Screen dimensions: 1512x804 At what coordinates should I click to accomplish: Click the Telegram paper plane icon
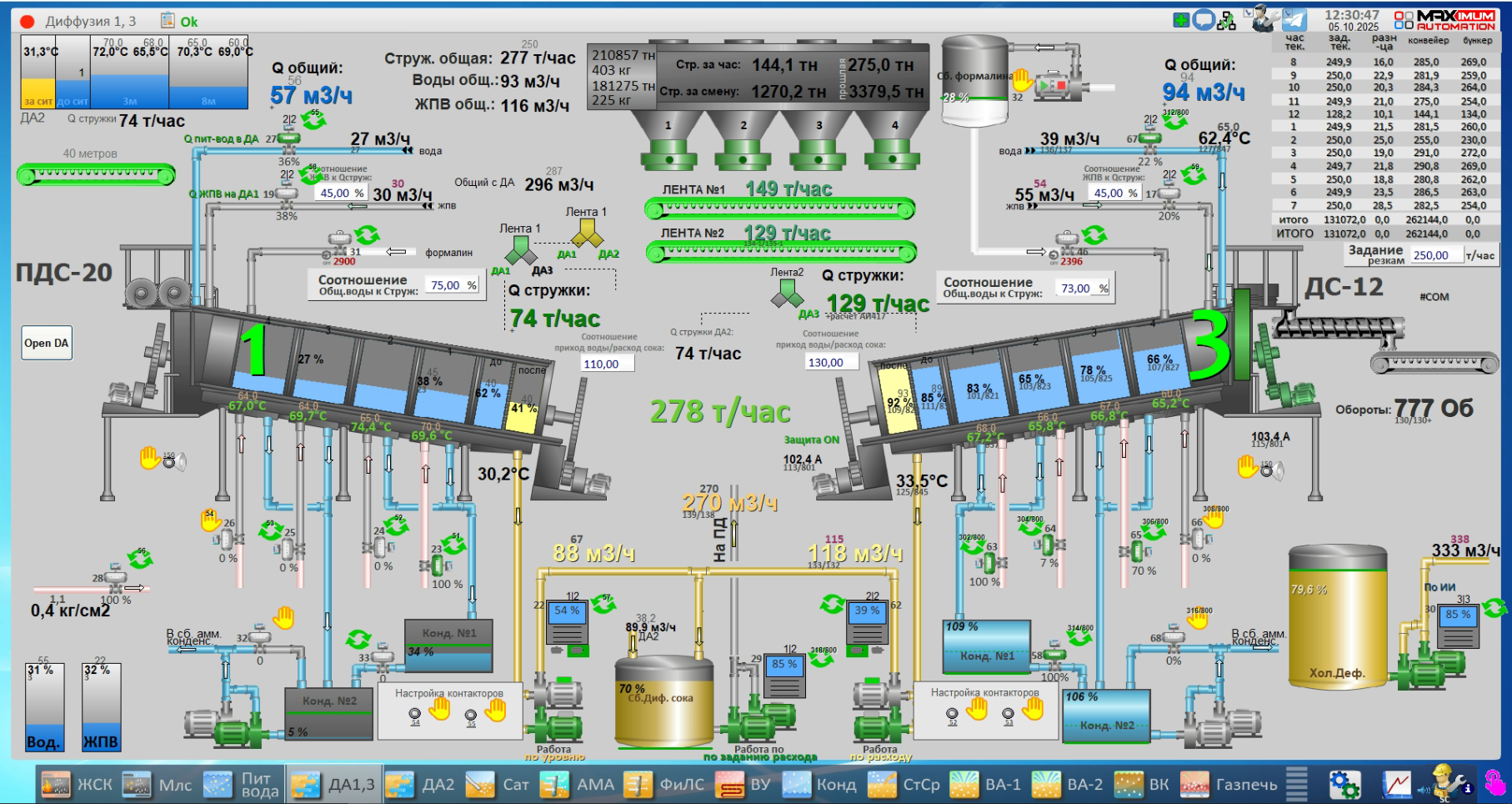coord(1294,19)
